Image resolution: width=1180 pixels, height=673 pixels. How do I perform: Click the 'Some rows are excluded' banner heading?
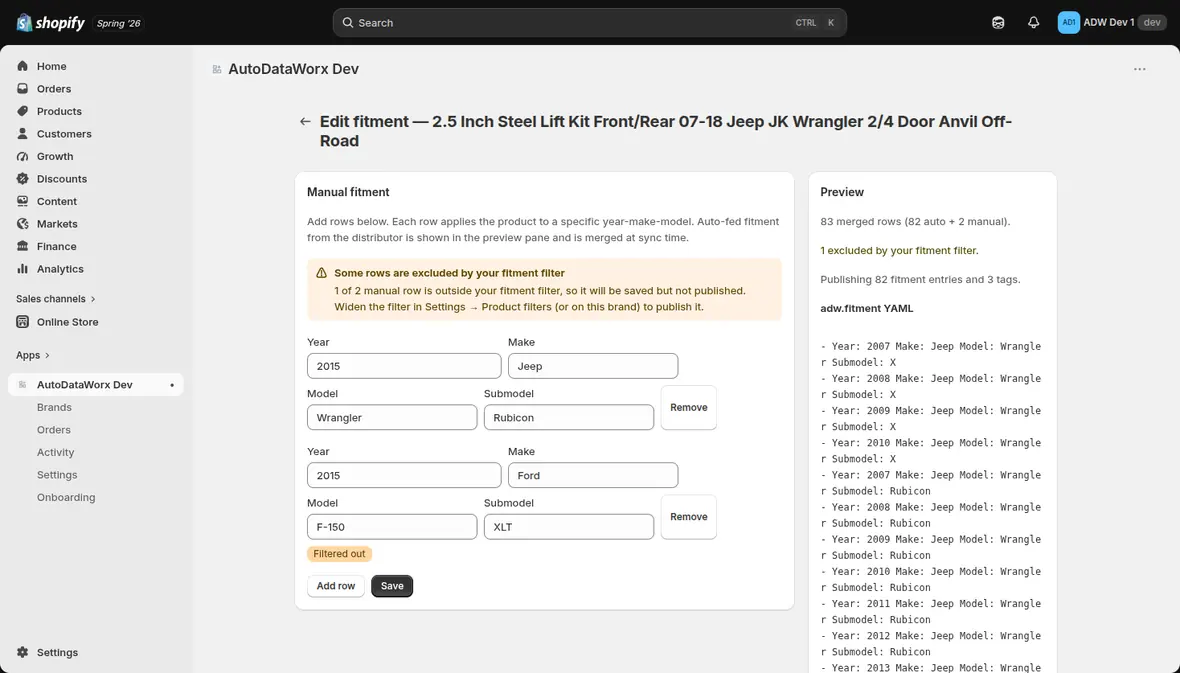pyautogui.click(x=449, y=273)
